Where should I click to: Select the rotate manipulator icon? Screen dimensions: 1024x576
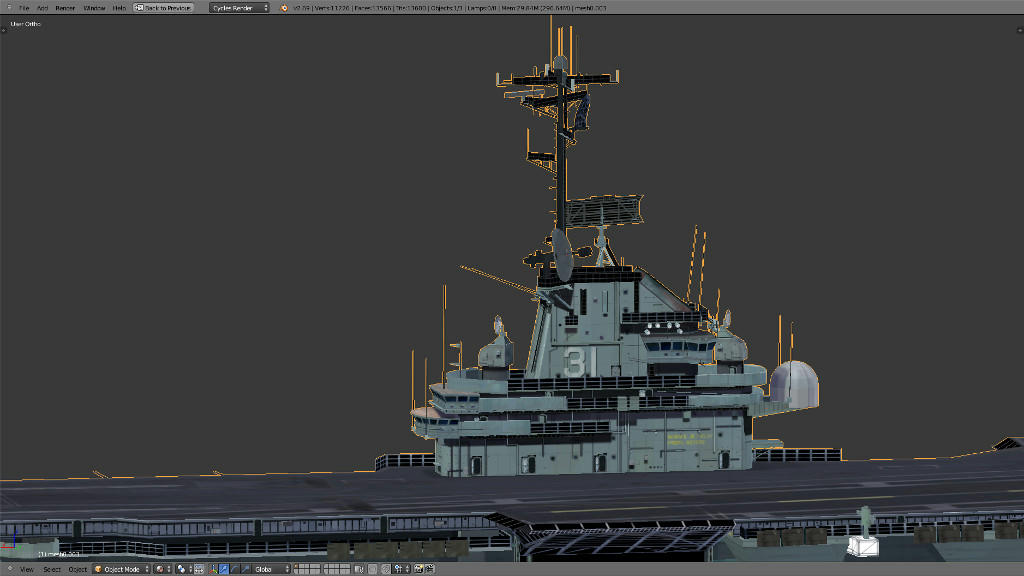(x=234, y=569)
